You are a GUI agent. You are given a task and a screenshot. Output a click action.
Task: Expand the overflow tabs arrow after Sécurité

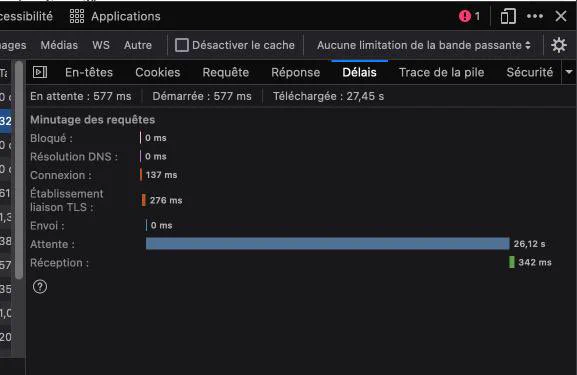(x=569, y=72)
